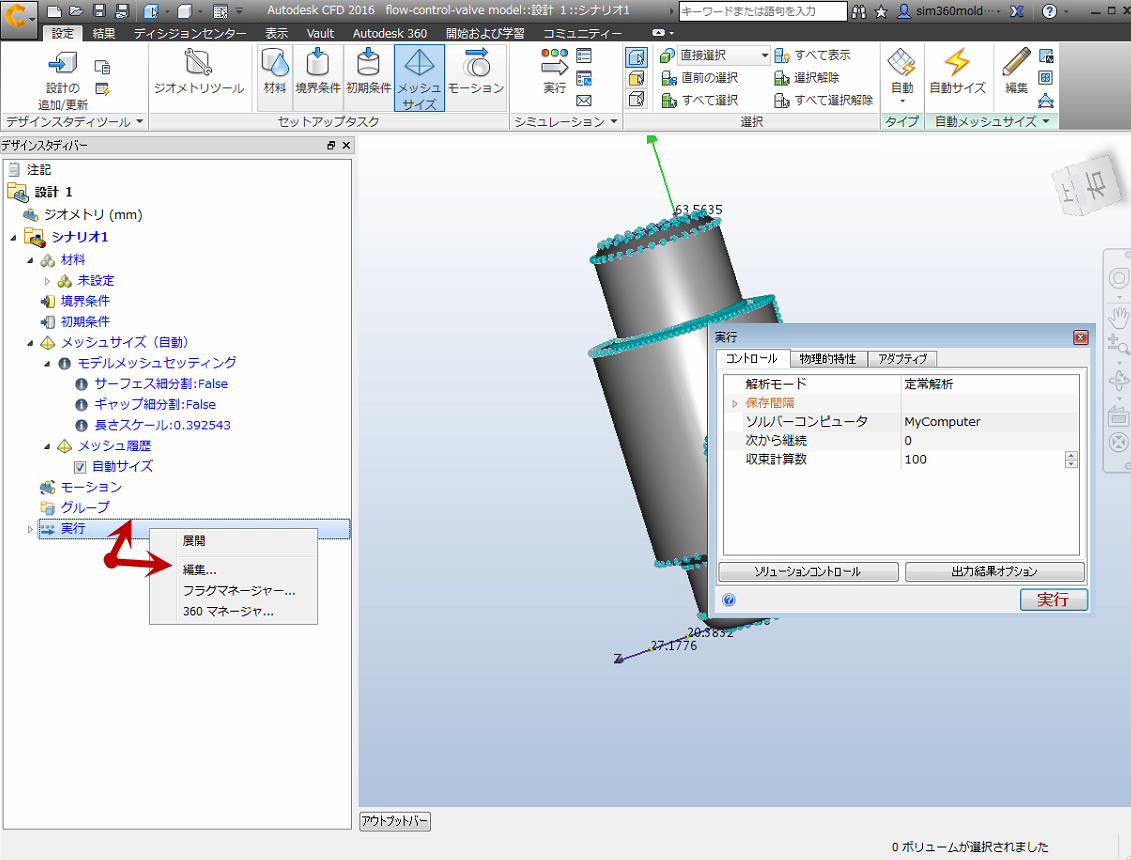Select the edge selection mode cube icon
This screenshot has height=860, width=1131.
tap(636, 99)
